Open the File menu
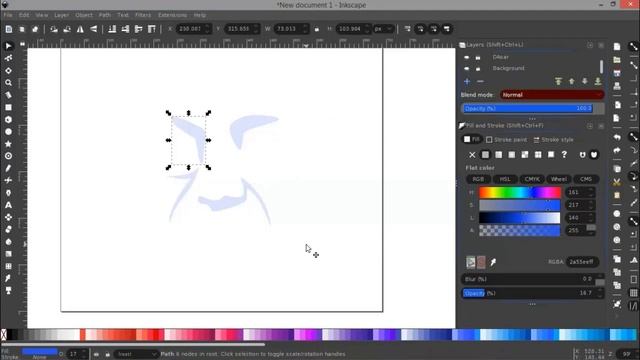This screenshot has width=640, height=360. 8,15
